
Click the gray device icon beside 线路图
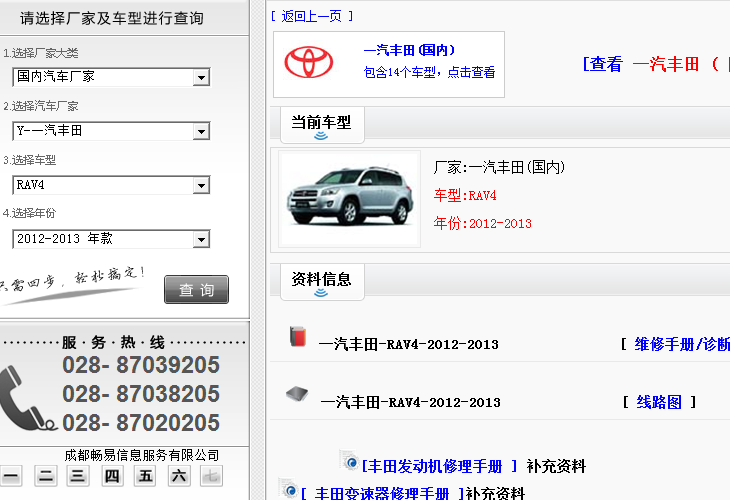[297, 394]
